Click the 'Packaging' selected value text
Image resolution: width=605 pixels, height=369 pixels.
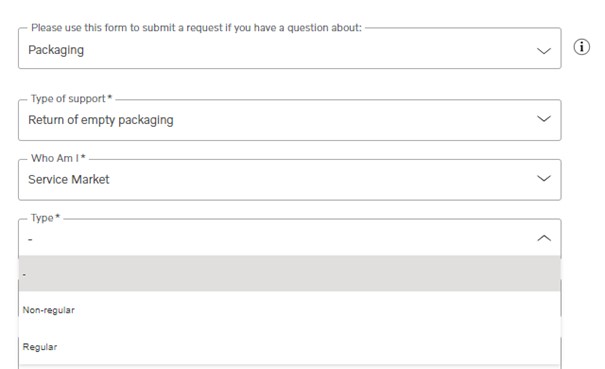(x=56, y=50)
